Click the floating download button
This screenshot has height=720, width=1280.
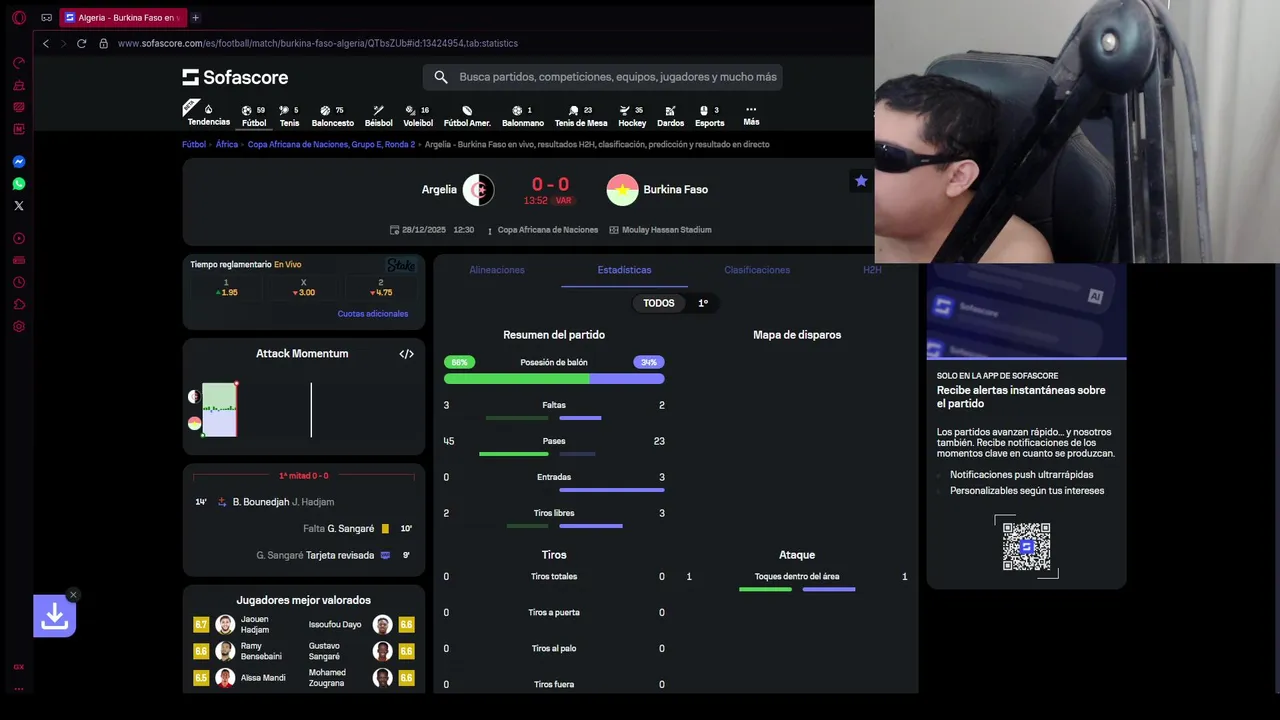coord(54,616)
